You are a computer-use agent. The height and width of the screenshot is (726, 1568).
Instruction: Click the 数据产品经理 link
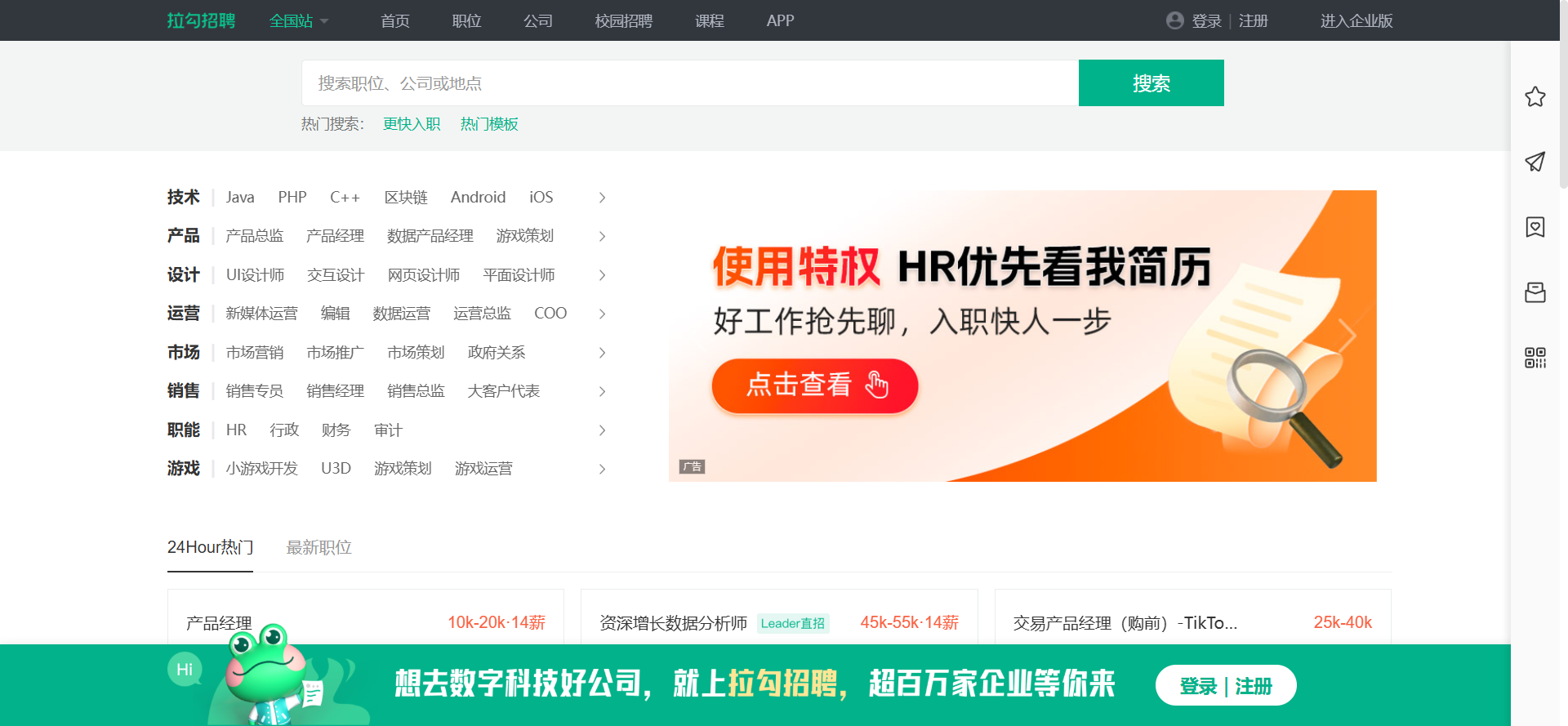(430, 236)
